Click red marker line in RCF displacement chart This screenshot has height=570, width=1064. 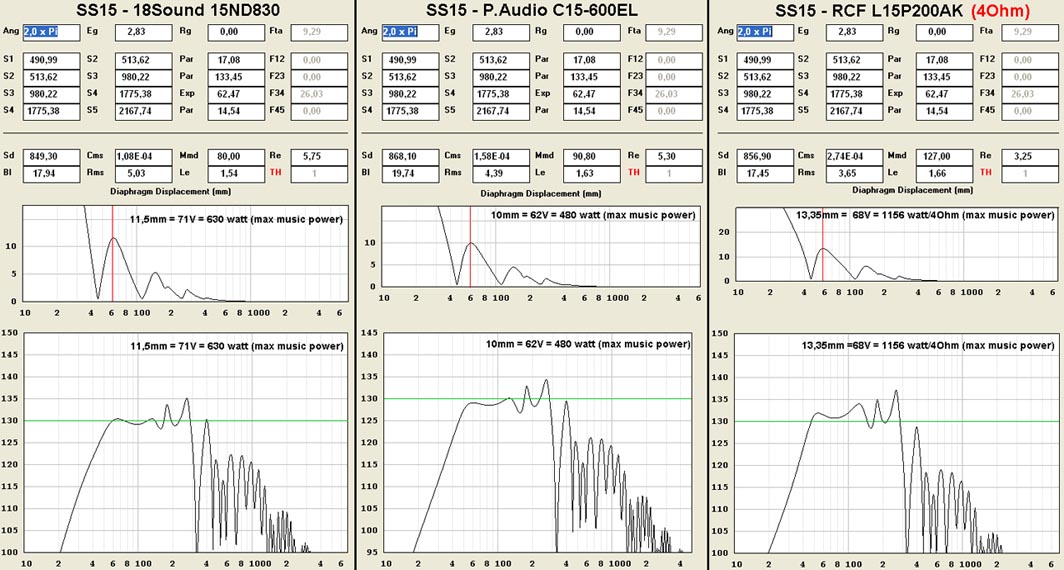point(822,244)
